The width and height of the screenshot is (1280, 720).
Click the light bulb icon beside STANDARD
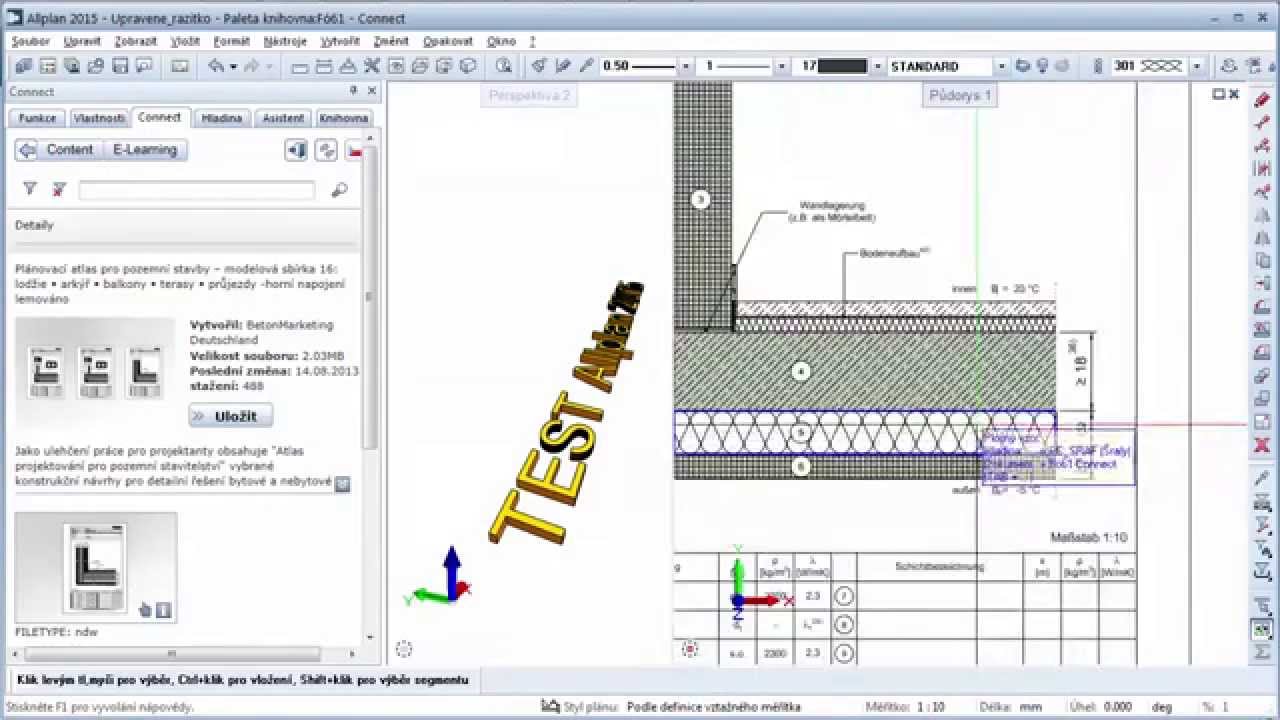pos(1043,66)
